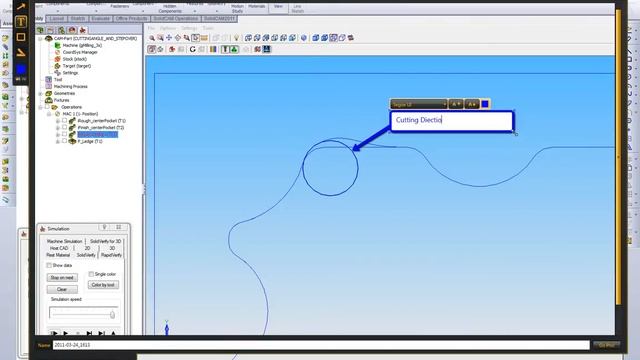This screenshot has width=640, height=360.
Task: Open the font name dropdown above text box
Action: (x=419, y=104)
